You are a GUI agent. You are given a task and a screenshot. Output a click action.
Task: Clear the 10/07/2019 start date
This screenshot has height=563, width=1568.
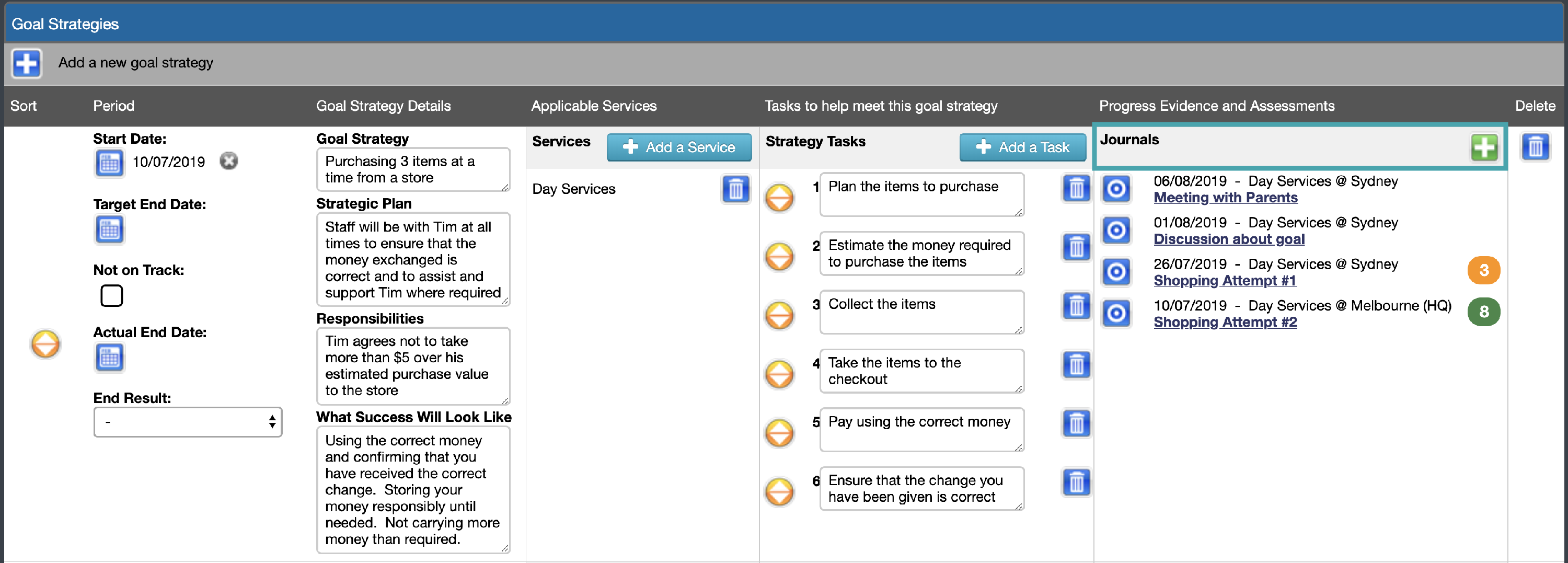click(229, 162)
